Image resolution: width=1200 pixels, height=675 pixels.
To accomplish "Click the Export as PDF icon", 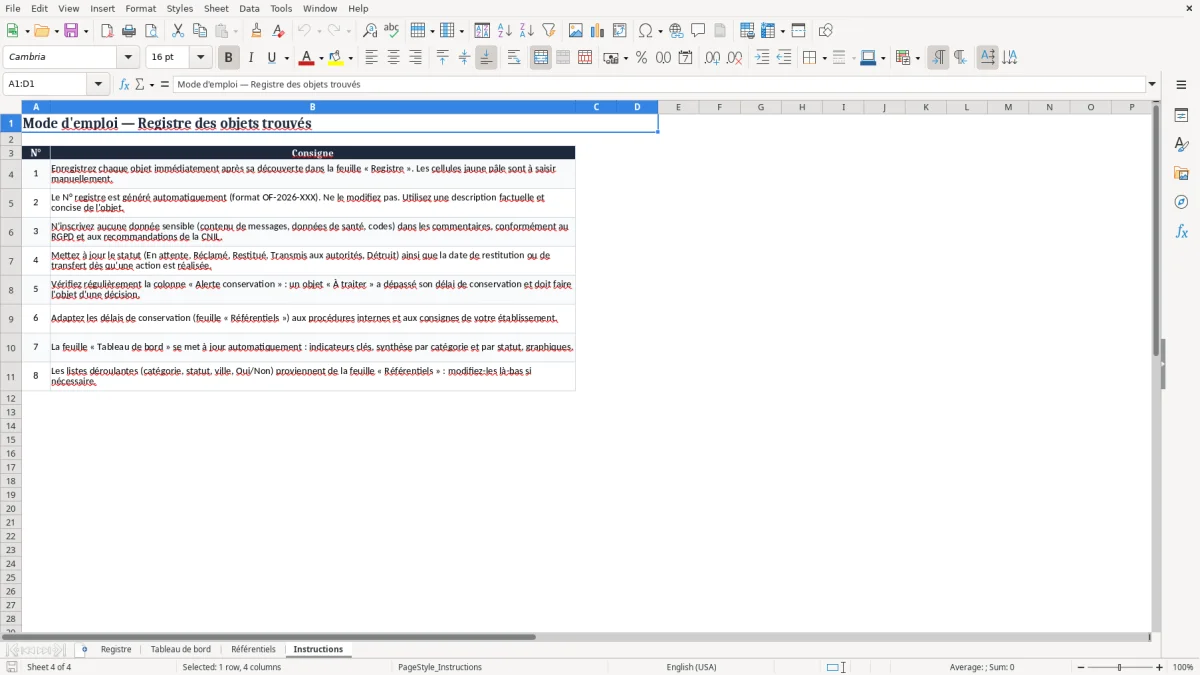I will (x=107, y=31).
